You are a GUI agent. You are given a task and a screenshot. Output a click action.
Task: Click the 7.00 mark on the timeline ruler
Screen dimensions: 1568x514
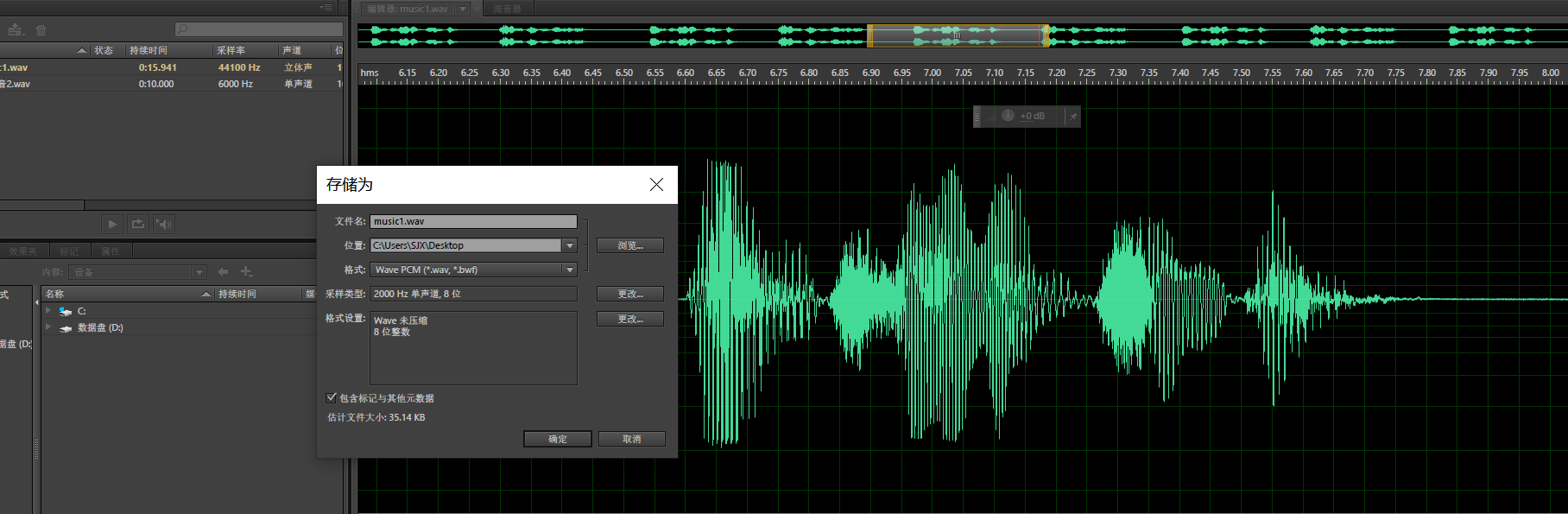(x=933, y=73)
